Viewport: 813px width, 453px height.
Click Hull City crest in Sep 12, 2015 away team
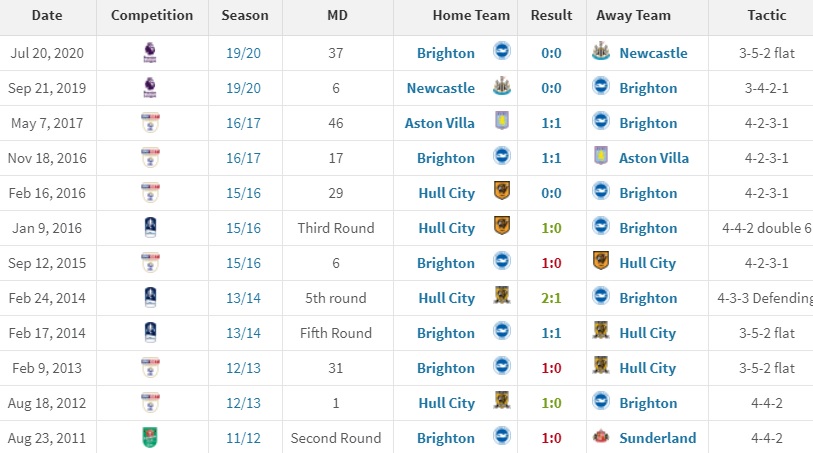(x=600, y=260)
